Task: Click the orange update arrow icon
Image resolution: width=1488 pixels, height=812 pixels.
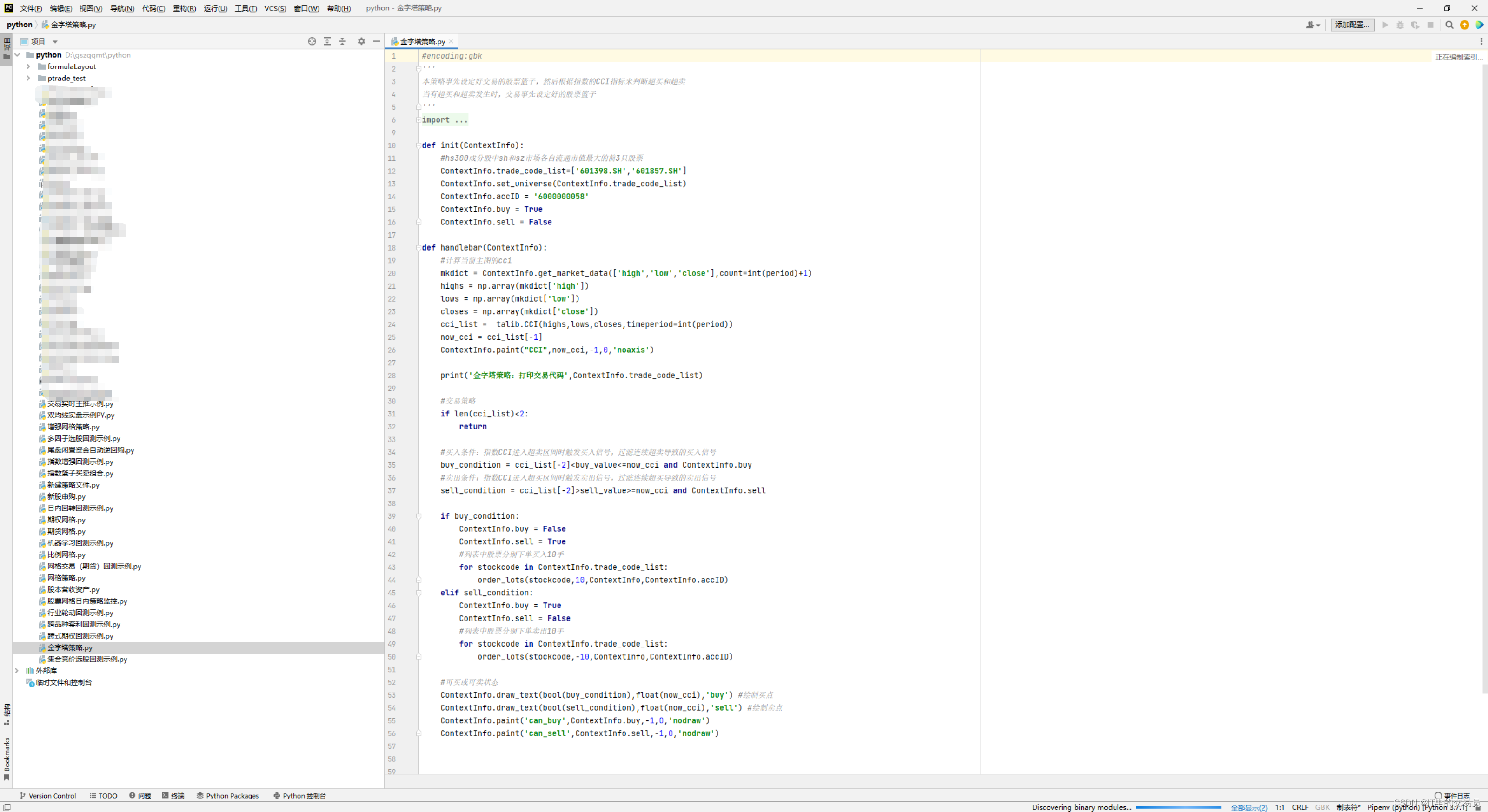Action: [x=1464, y=25]
